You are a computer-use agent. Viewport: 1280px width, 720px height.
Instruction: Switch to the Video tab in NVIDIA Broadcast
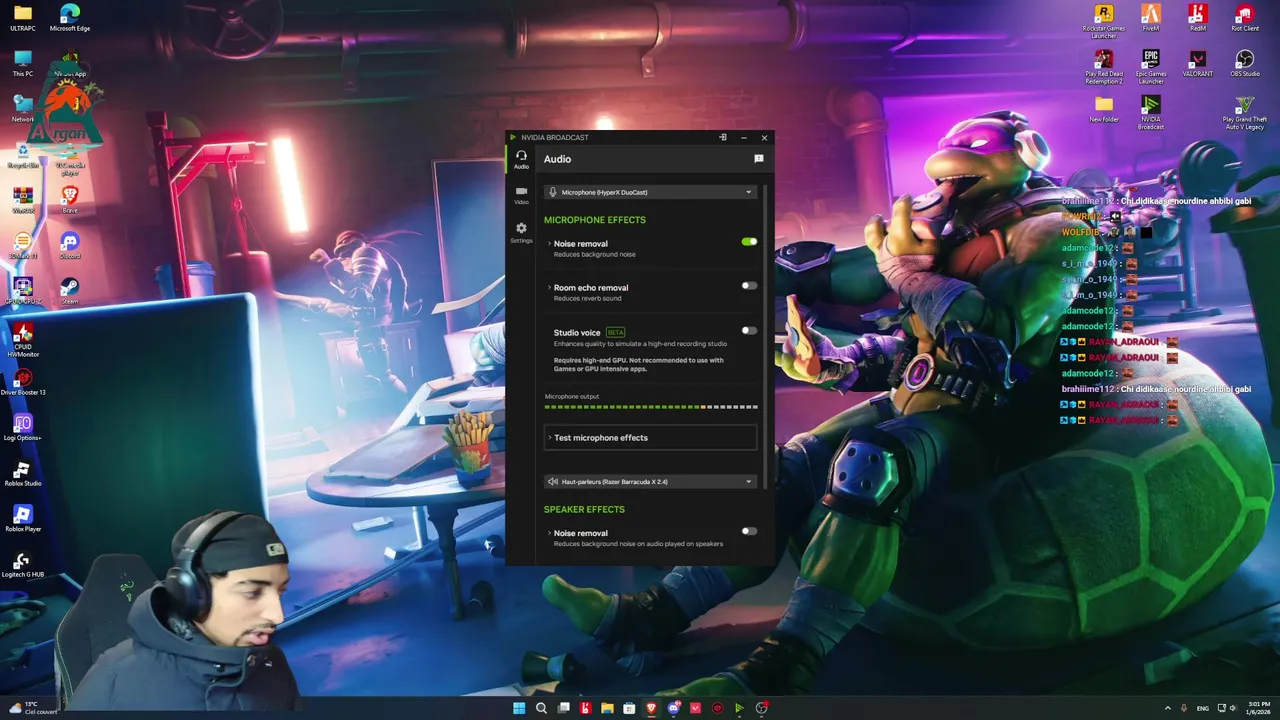coord(521,195)
